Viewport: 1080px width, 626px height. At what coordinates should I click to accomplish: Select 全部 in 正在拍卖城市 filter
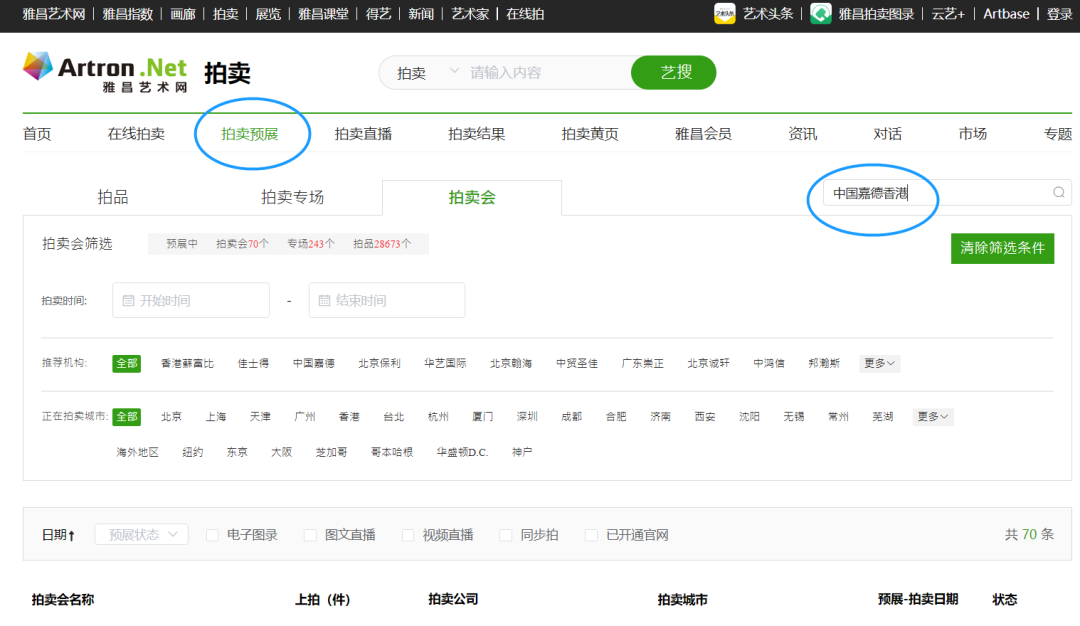tap(127, 417)
